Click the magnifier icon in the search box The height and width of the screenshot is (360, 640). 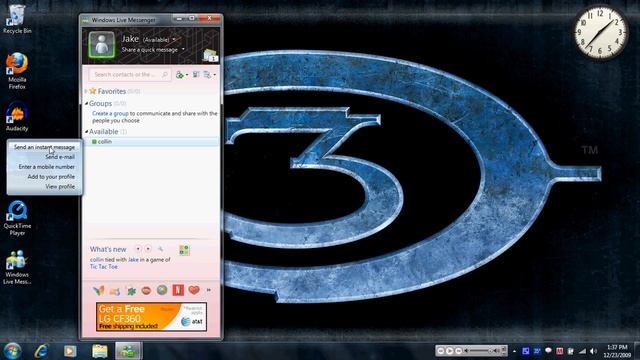(x=164, y=75)
